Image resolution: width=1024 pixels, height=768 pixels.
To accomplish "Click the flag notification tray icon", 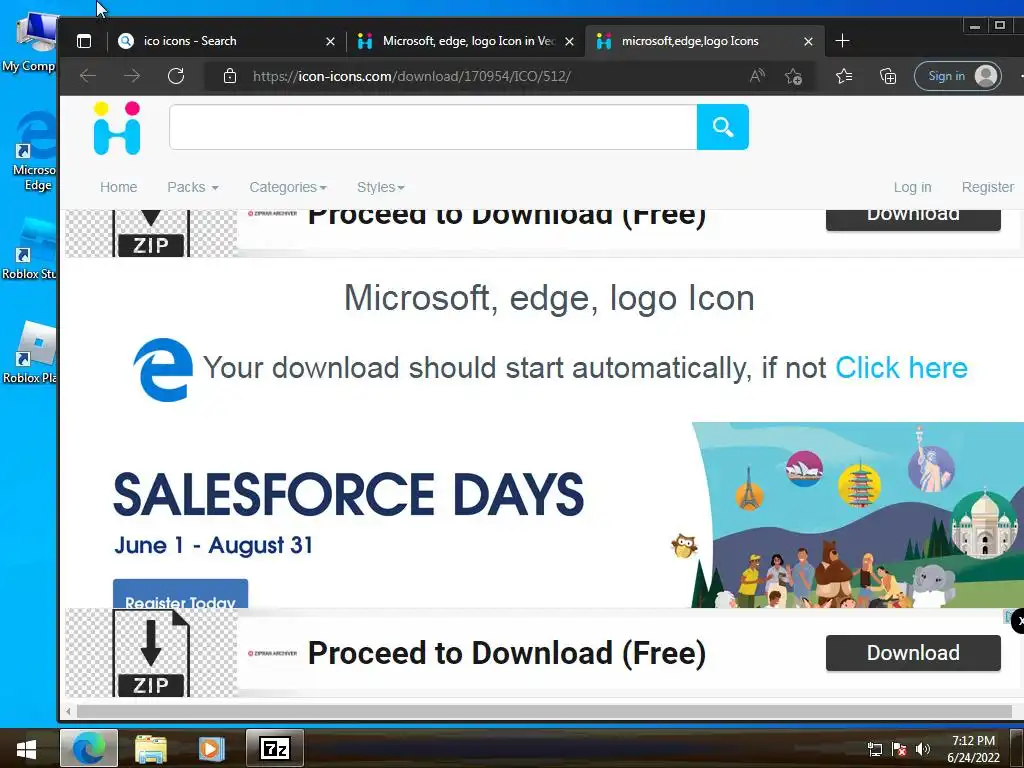I will click(899, 749).
